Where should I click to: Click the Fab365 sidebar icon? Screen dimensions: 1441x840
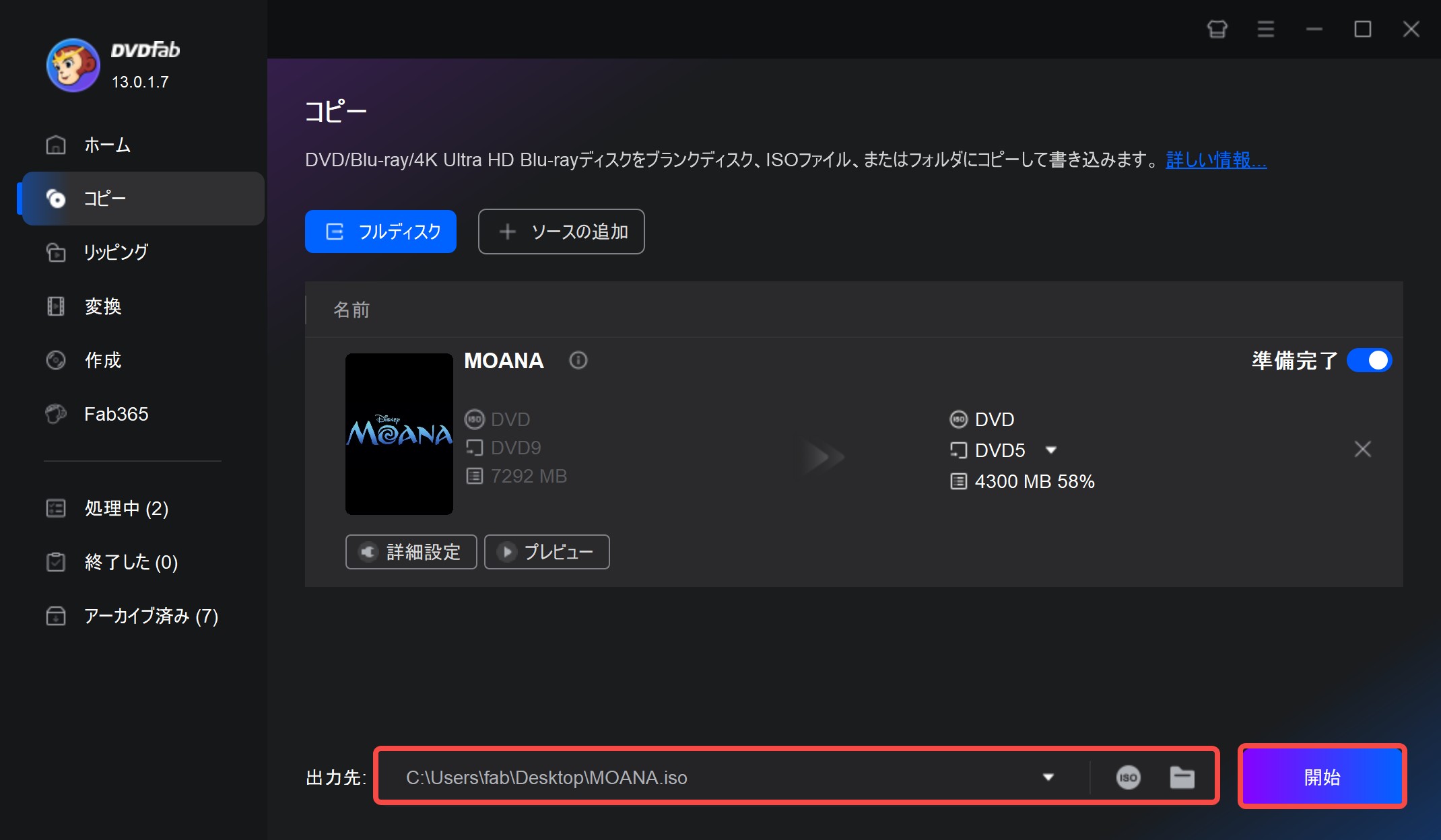(56, 414)
